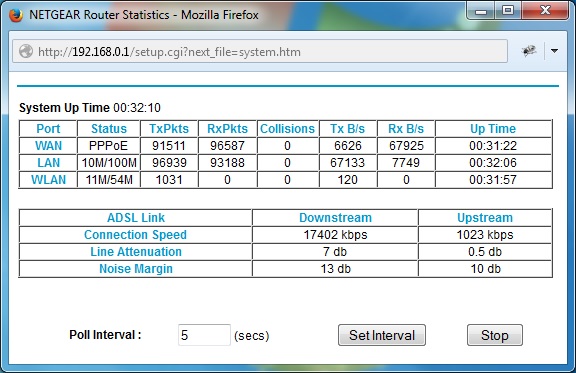Click LAN Rx B/s value 7749
This screenshot has width=576, height=373.
click(406, 162)
